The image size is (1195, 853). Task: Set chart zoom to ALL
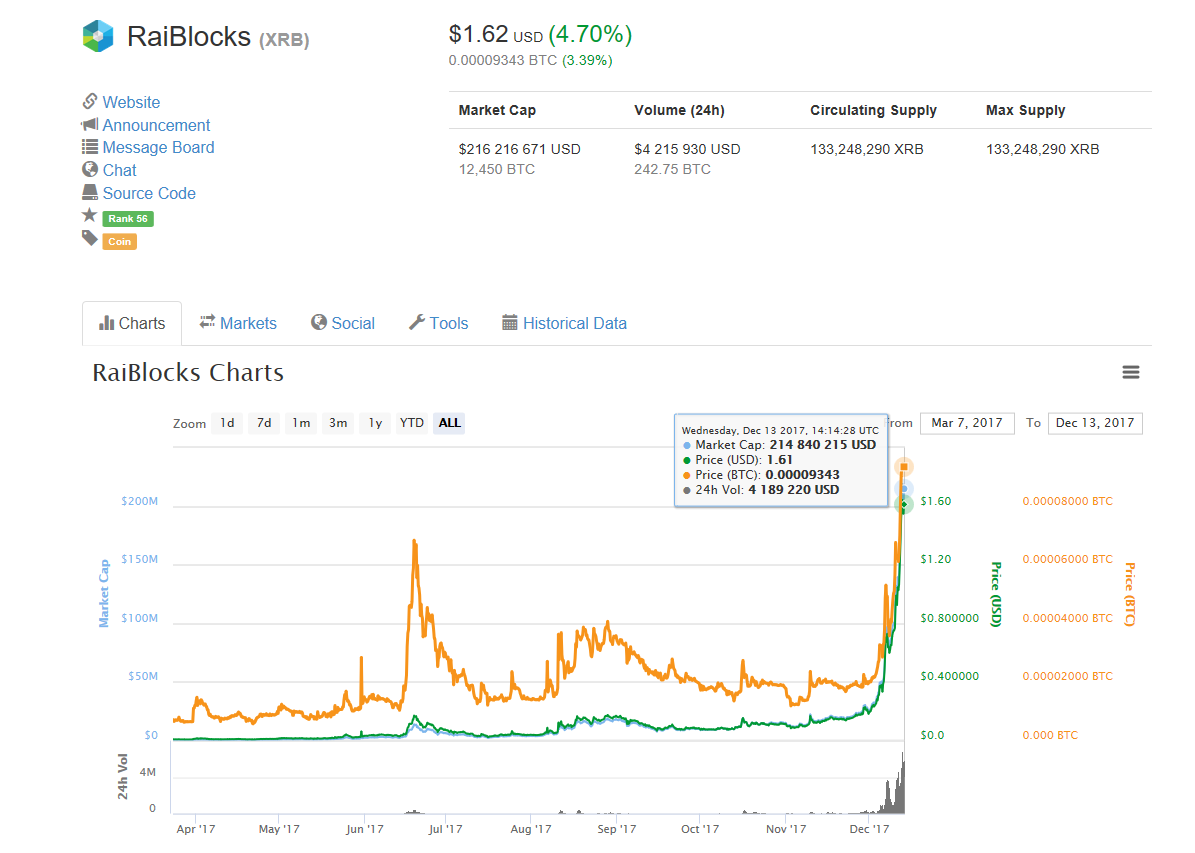449,423
